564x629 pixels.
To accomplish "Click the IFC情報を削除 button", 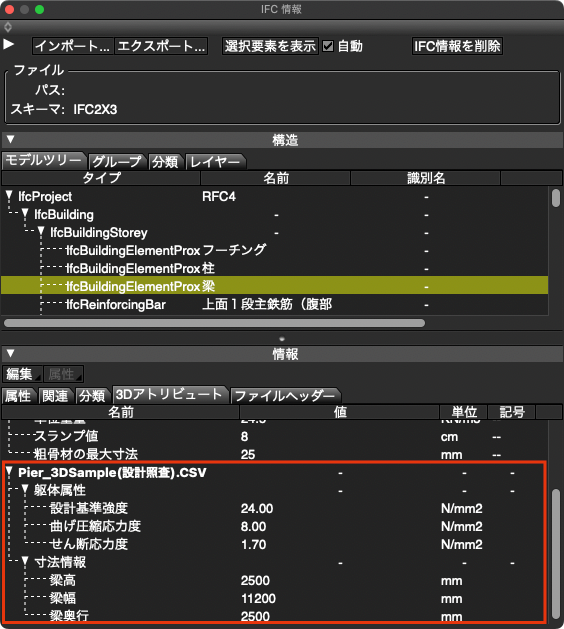I will coord(457,46).
